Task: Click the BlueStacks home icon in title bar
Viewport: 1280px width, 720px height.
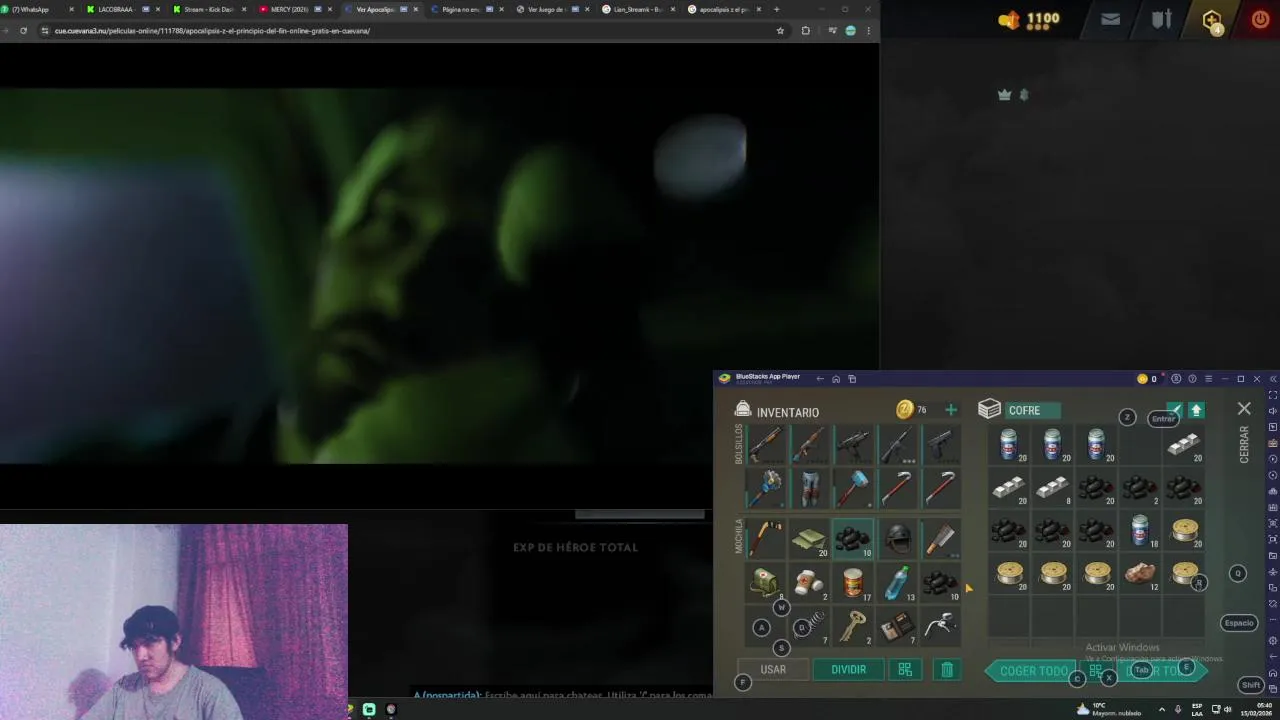Action: (836, 379)
